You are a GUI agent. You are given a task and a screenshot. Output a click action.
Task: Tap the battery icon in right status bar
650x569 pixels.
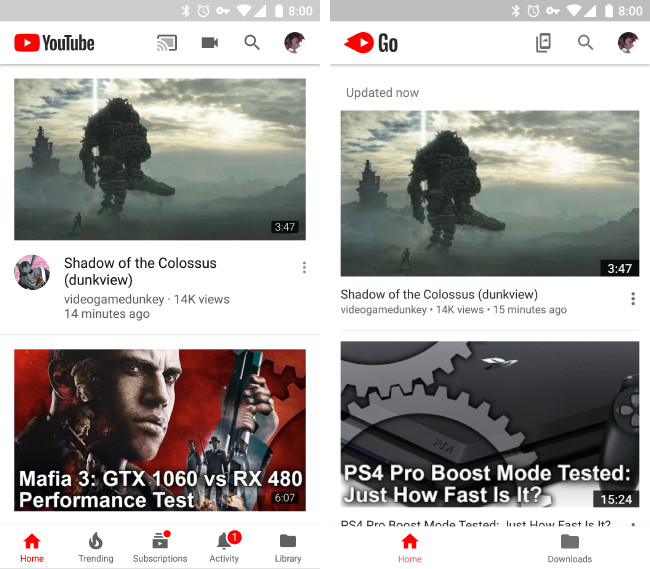(x=609, y=10)
